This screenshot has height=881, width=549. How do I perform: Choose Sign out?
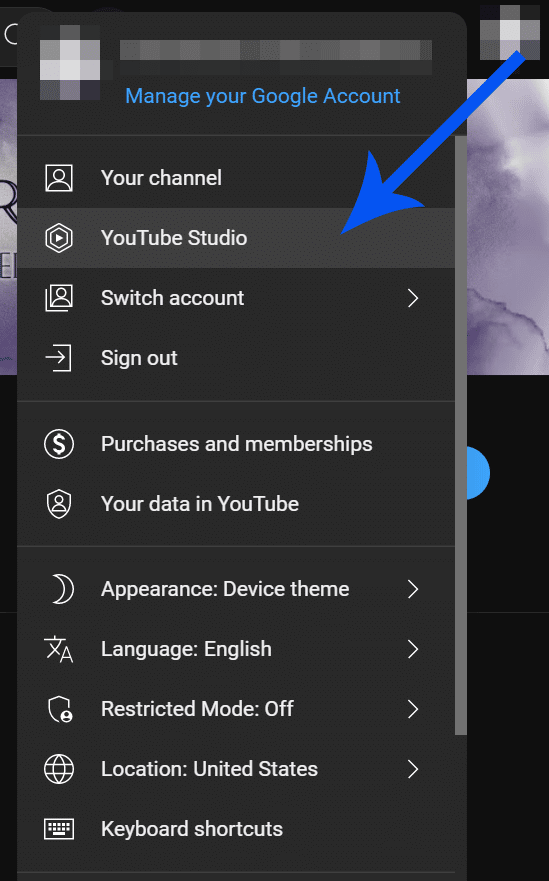(x=236, y=358)
